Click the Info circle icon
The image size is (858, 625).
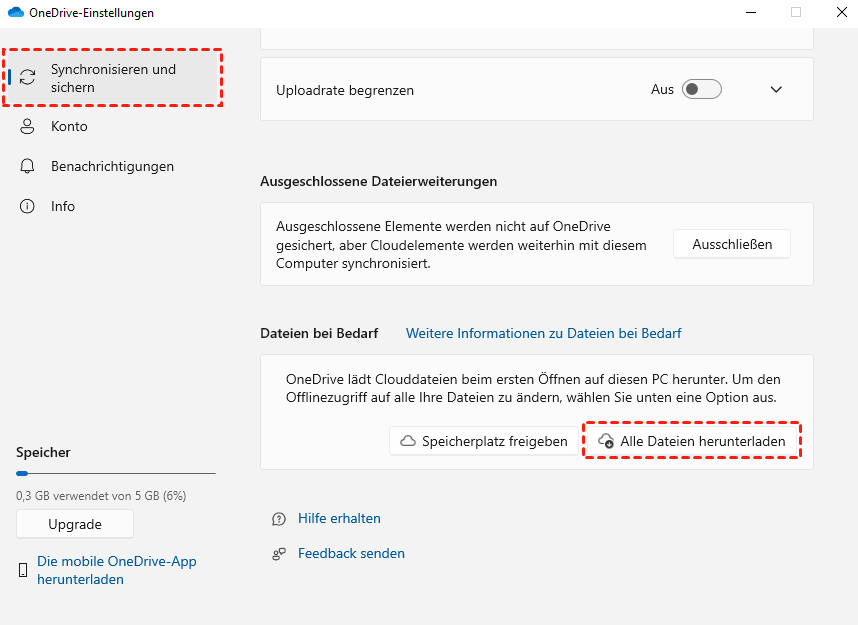(28, 207)
